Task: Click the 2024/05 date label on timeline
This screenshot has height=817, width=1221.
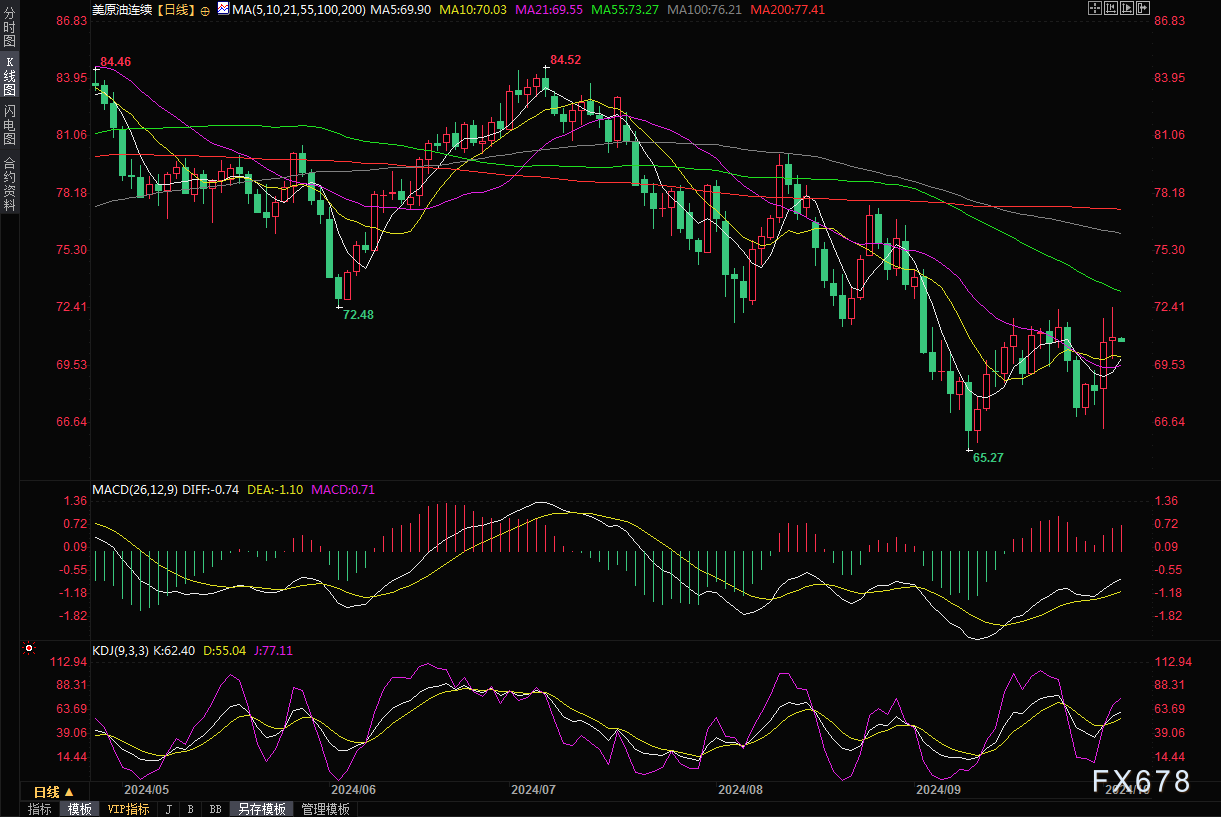Action: [x=146, y=789]
